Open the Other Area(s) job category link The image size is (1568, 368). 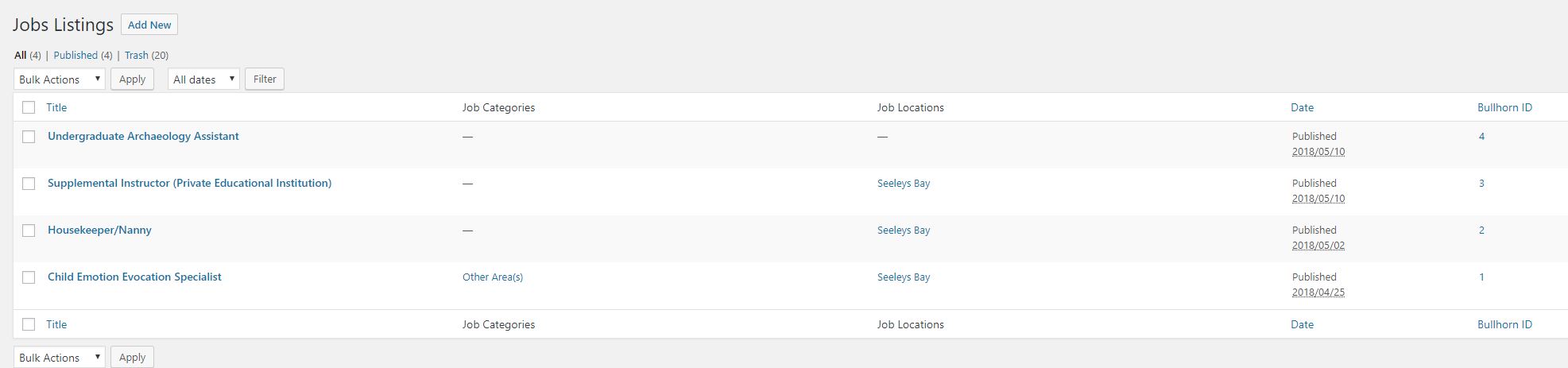(493, 277)
